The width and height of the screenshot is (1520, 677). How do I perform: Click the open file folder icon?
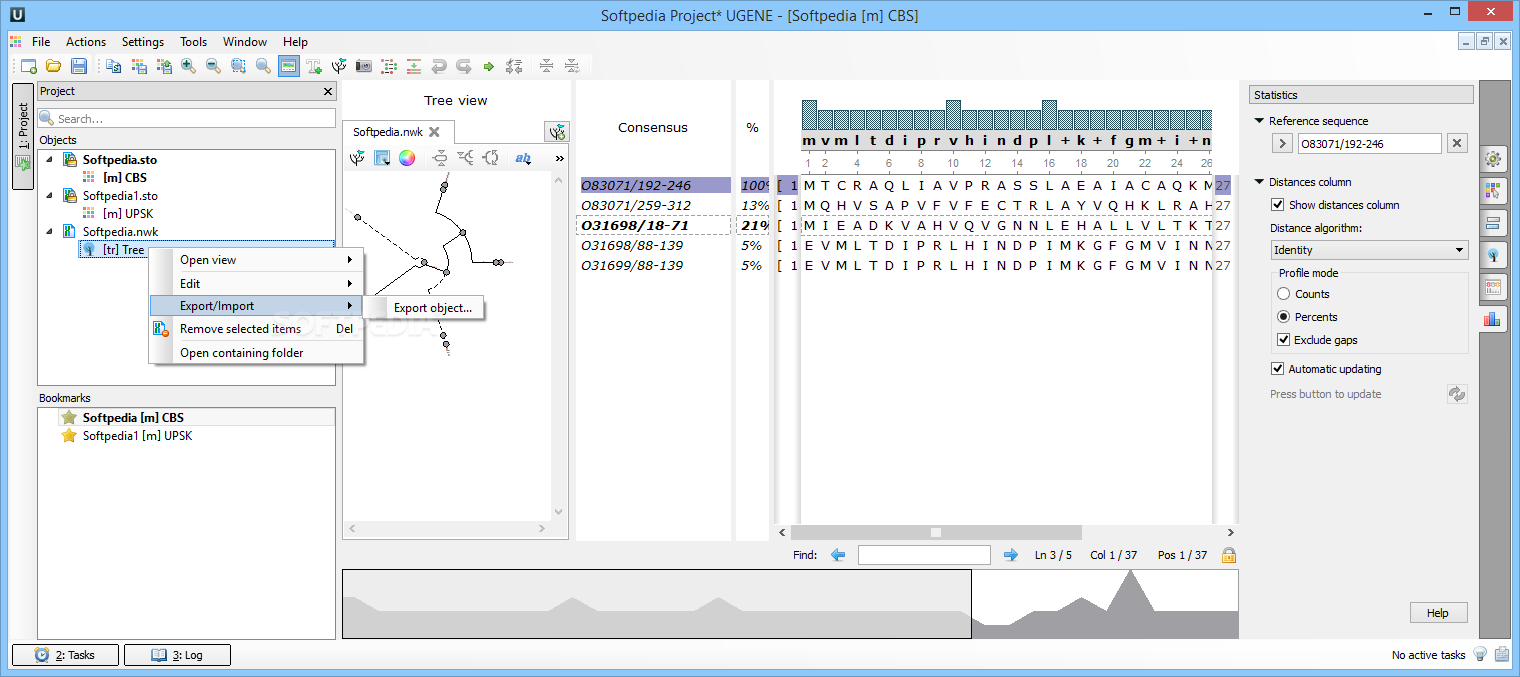point(54,66)
